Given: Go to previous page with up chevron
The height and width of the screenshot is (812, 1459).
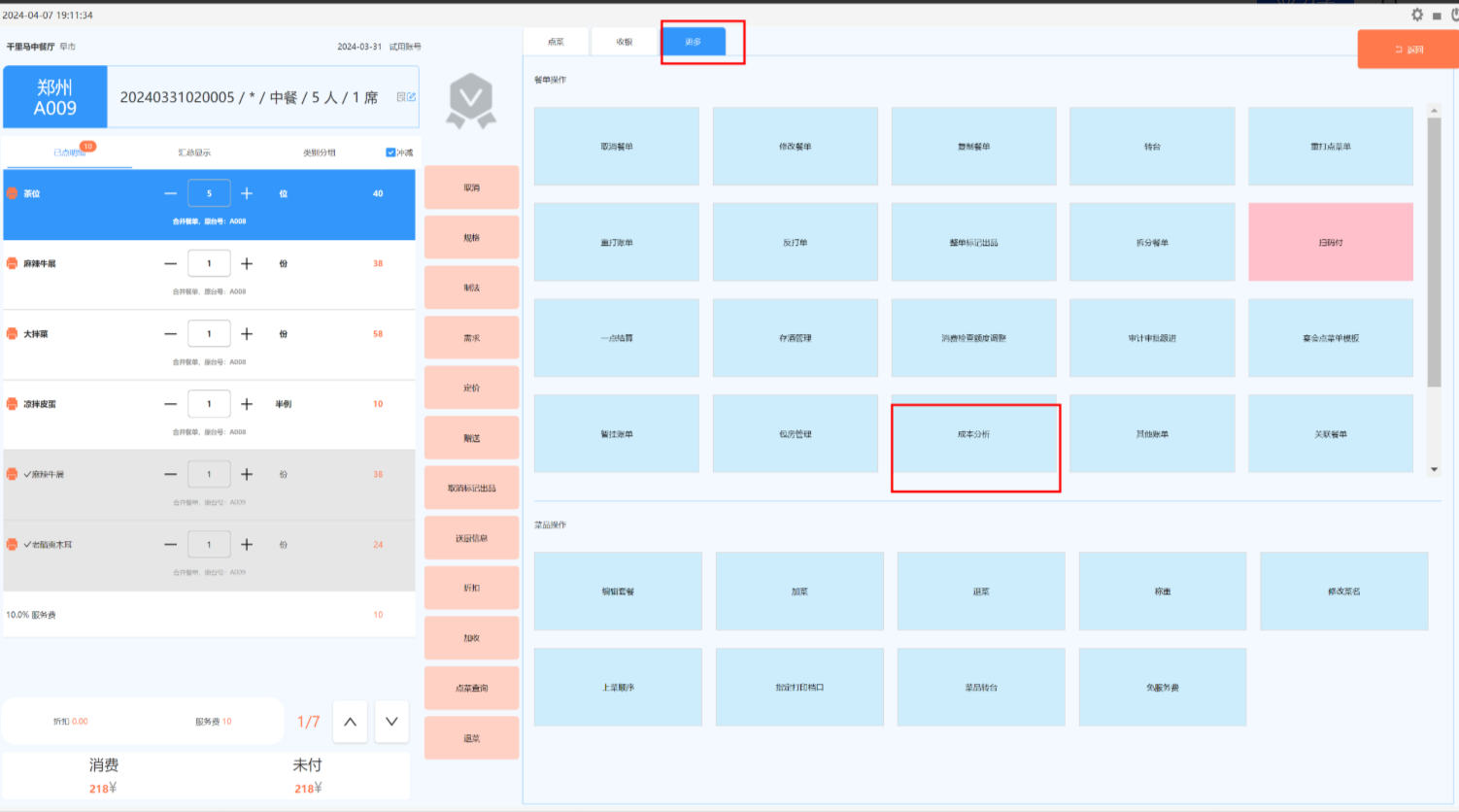Looking at the screenshot, I should [350, 722].
